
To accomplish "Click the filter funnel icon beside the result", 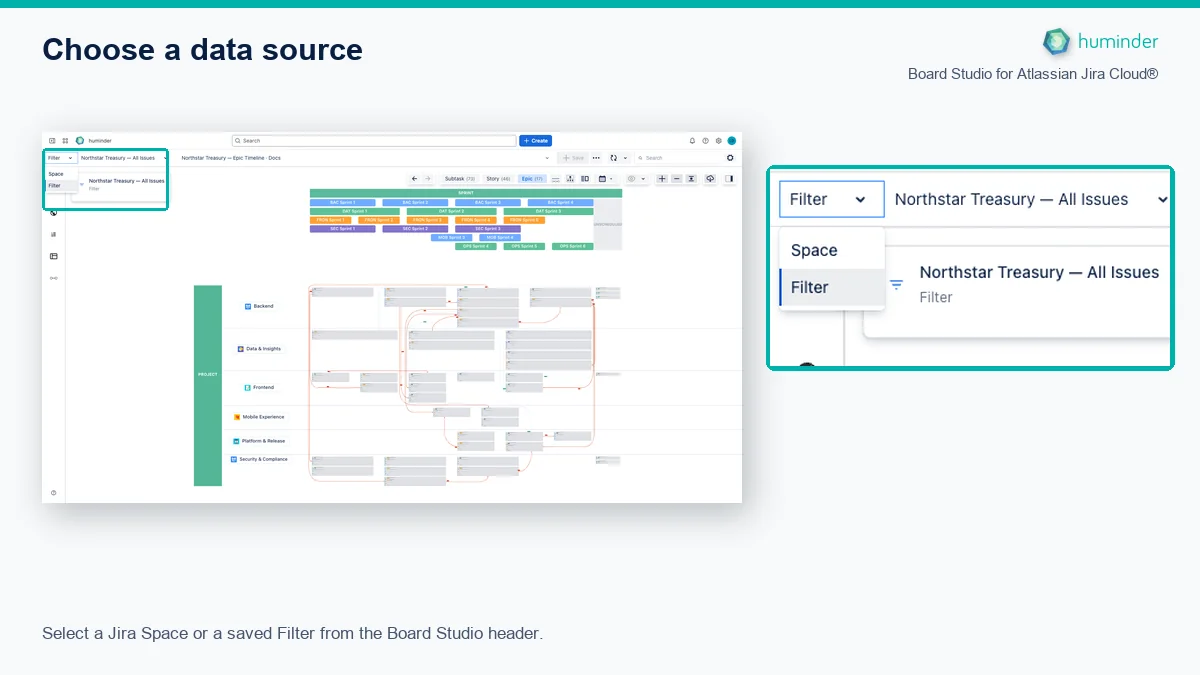I will [x=897, y=284].
